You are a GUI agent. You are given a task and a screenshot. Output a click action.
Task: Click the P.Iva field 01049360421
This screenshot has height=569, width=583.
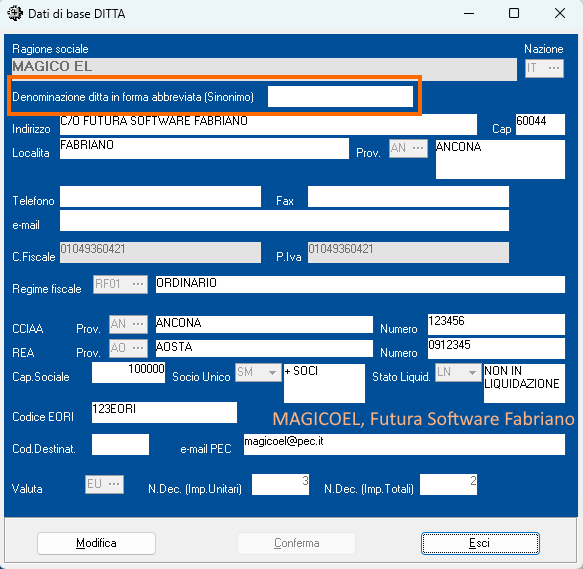point(408,253)
